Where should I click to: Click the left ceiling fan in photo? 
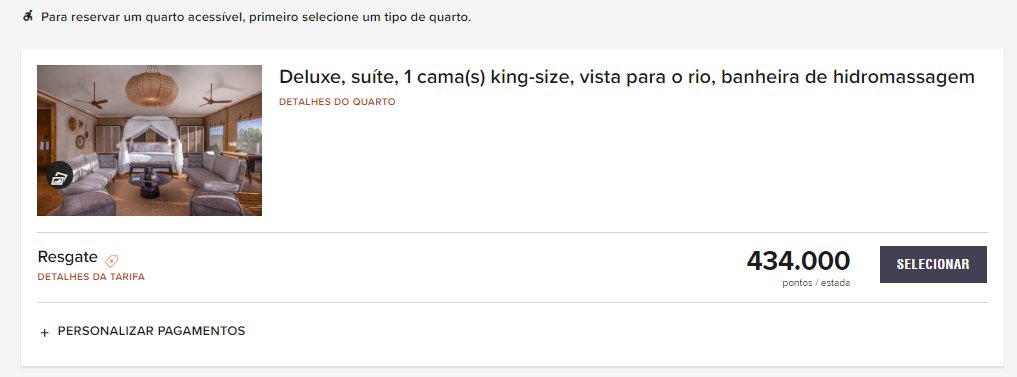(x=91, y=97)
